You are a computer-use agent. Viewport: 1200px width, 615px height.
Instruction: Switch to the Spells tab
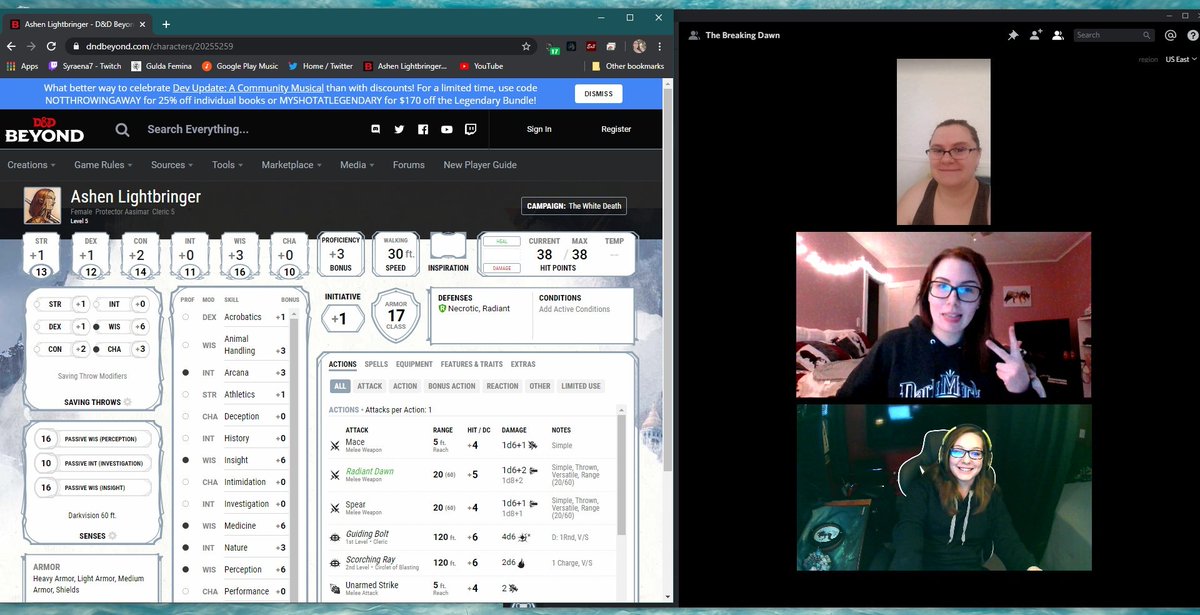376,364
